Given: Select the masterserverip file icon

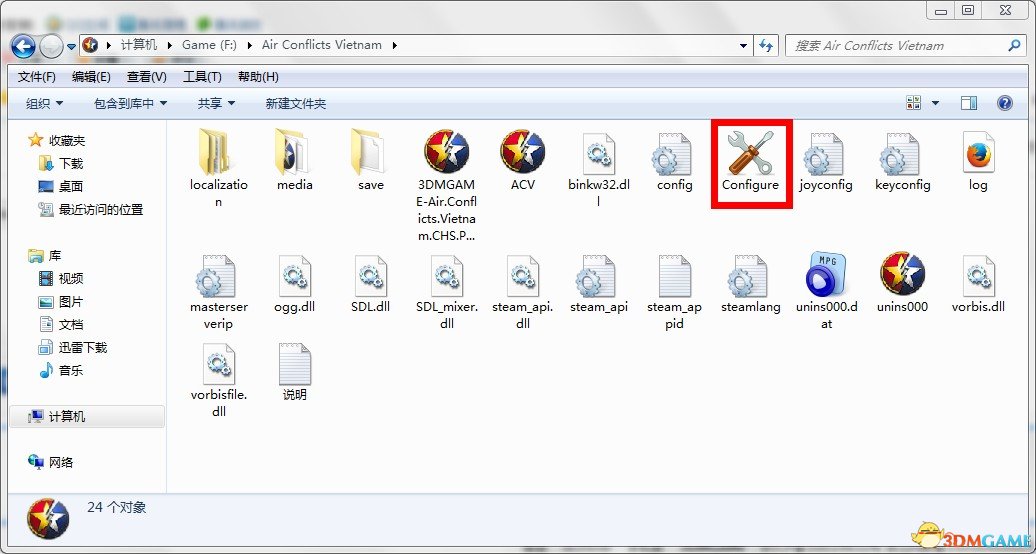Looking at the screenshot, I should [x=218, y=276].
